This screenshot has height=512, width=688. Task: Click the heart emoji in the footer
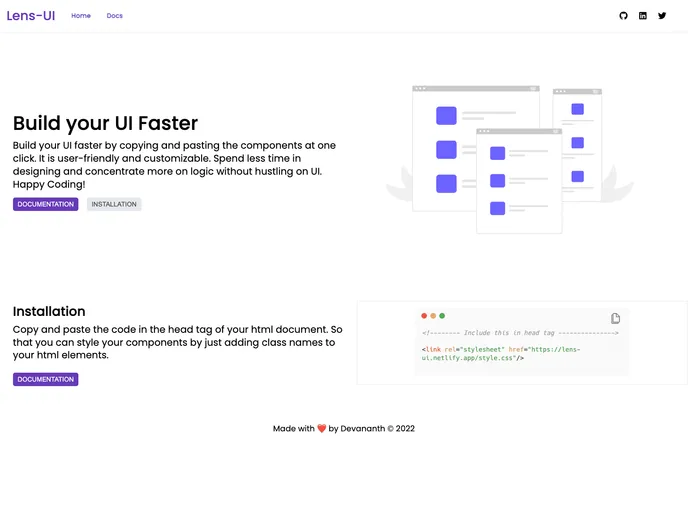[x=322, y=429]
